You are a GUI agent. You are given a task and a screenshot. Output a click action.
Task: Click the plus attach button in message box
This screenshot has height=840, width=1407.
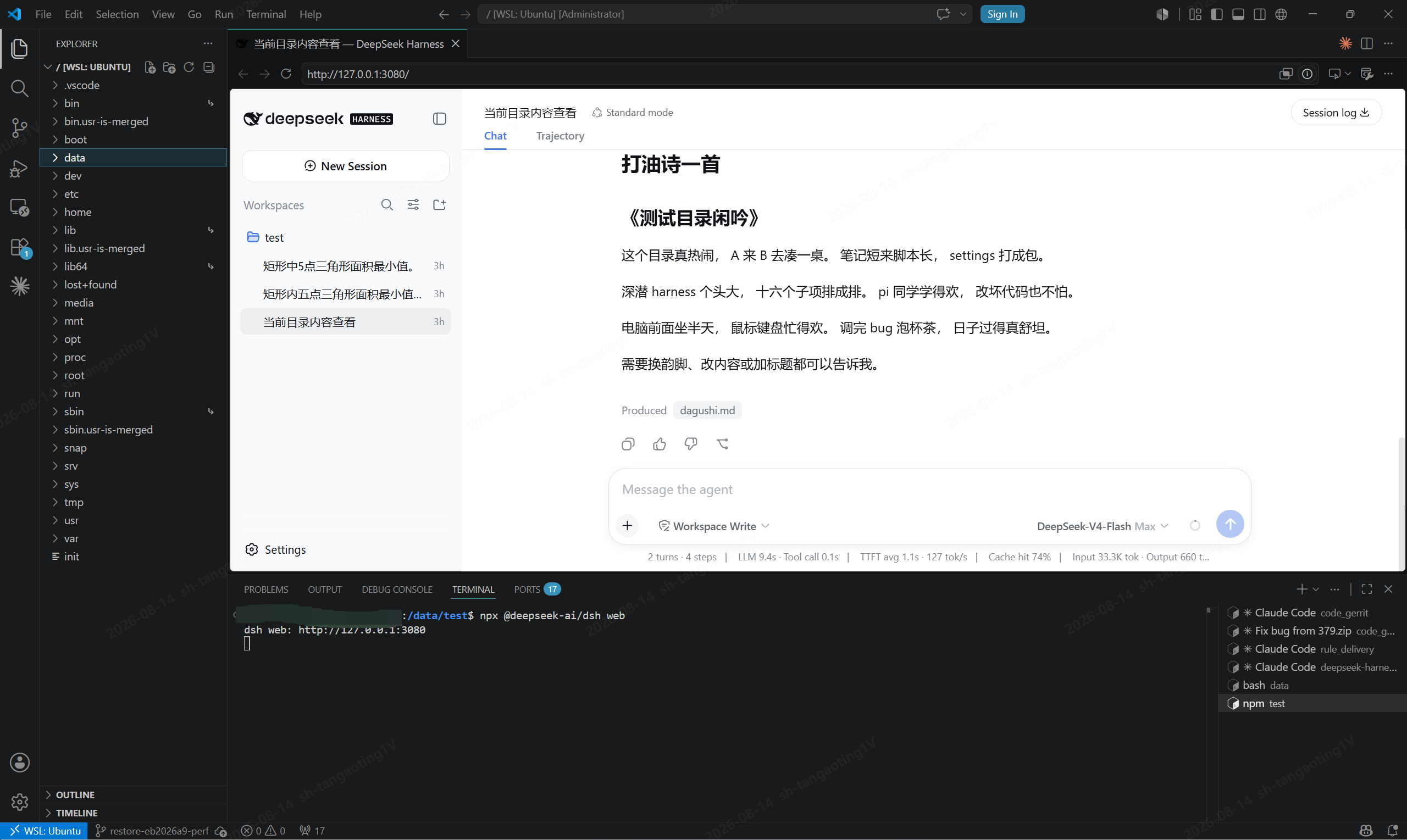click(x=627, y=526)
